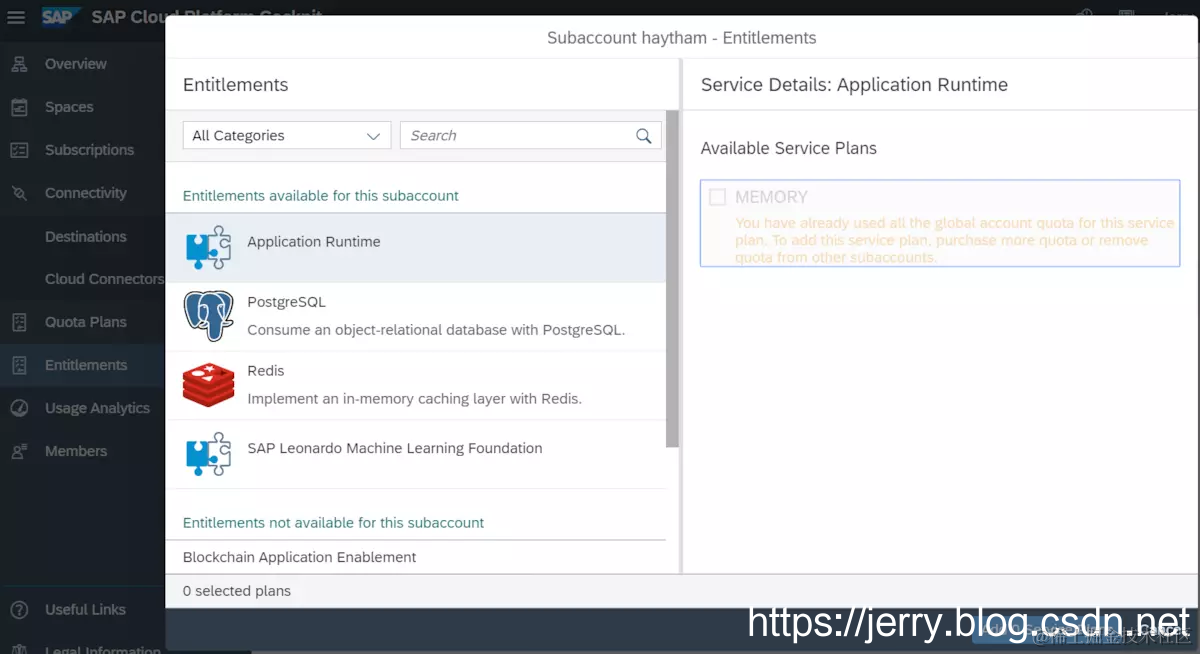Select the Redis entitlement
The width and height of the screenshot is (1200, 654).
(x=416, y=385)
